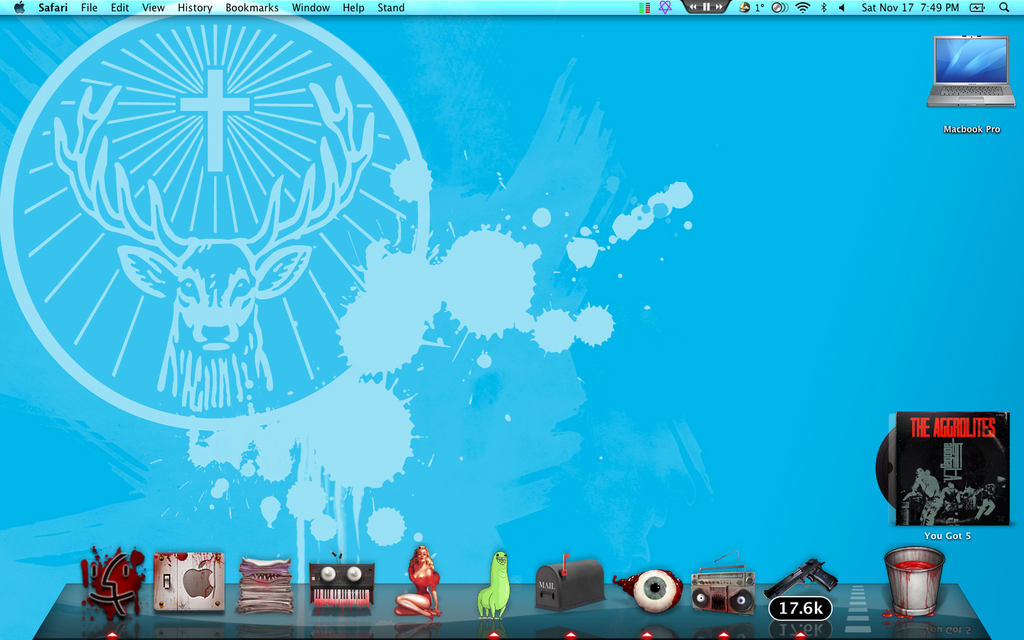The image size is (1024, 640).
Task: Open the View menu
Action: click(153, 8)
